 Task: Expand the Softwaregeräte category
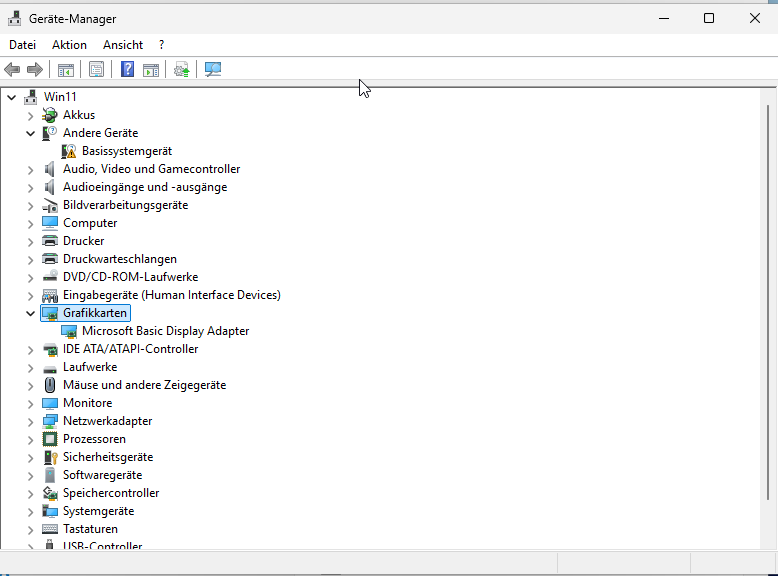tap(30, 475)
